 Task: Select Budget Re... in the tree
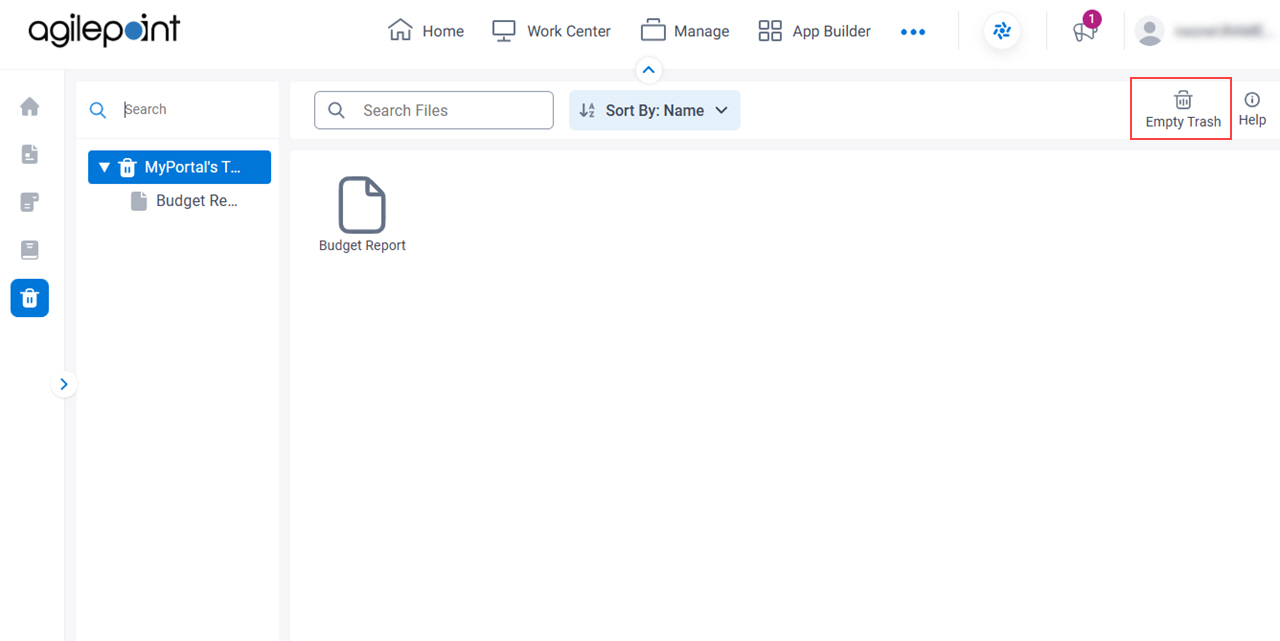click(x=185, y=201)
